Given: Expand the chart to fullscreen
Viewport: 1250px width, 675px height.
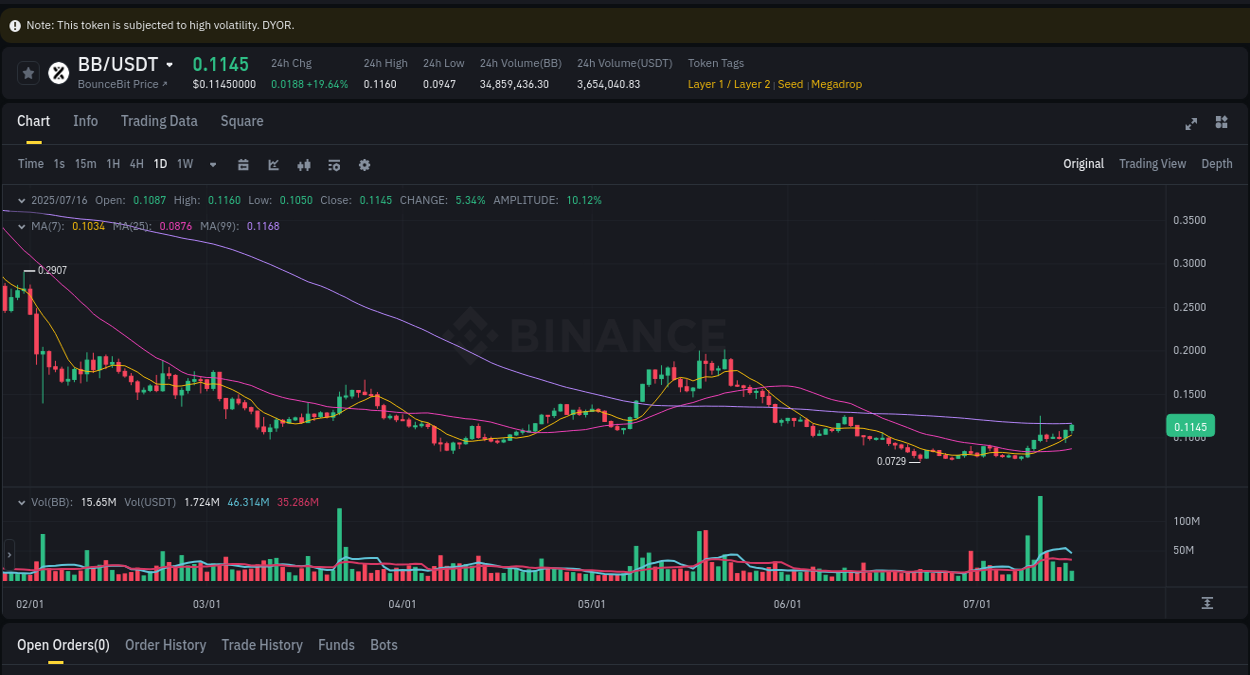Looking at the screenshot, I should coord(1191,123).
